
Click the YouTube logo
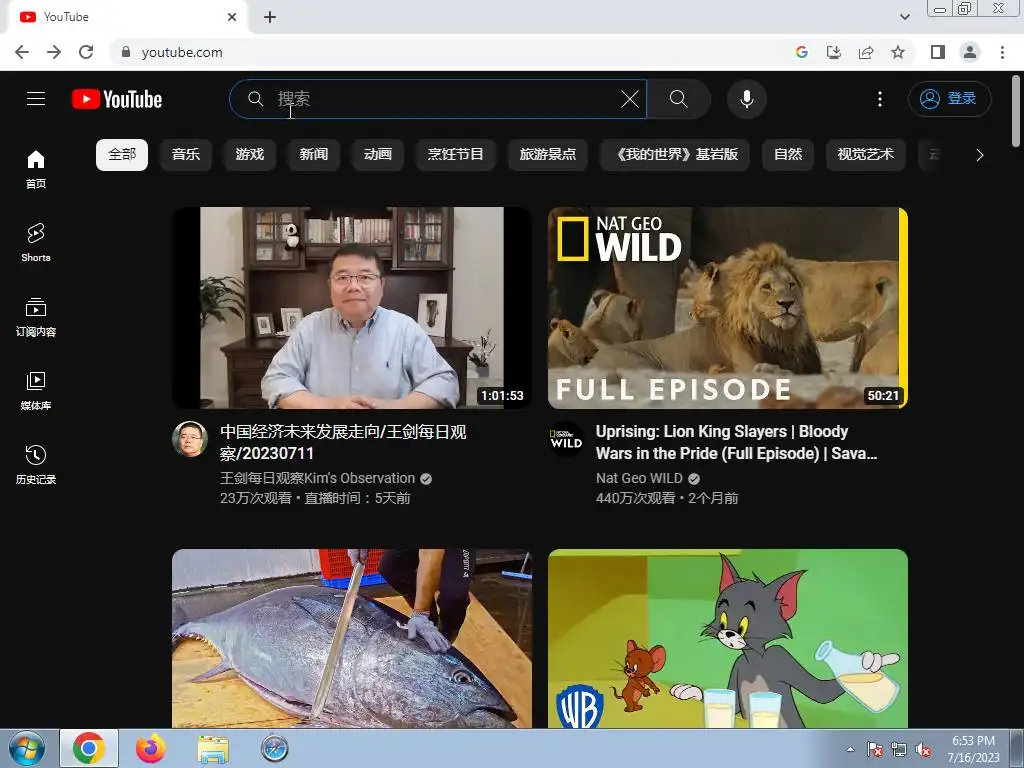[x=117, y=99]
